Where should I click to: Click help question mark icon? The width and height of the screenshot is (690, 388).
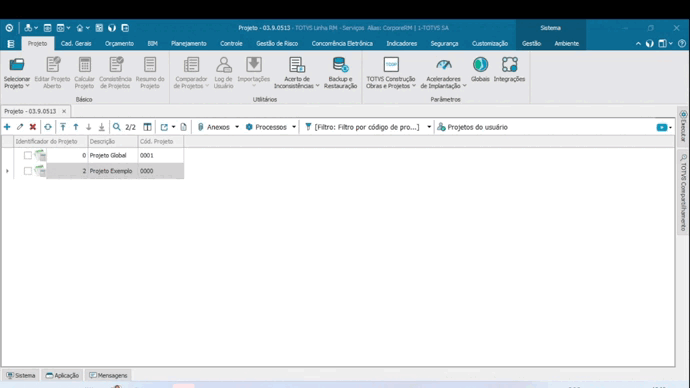point(682,44)
